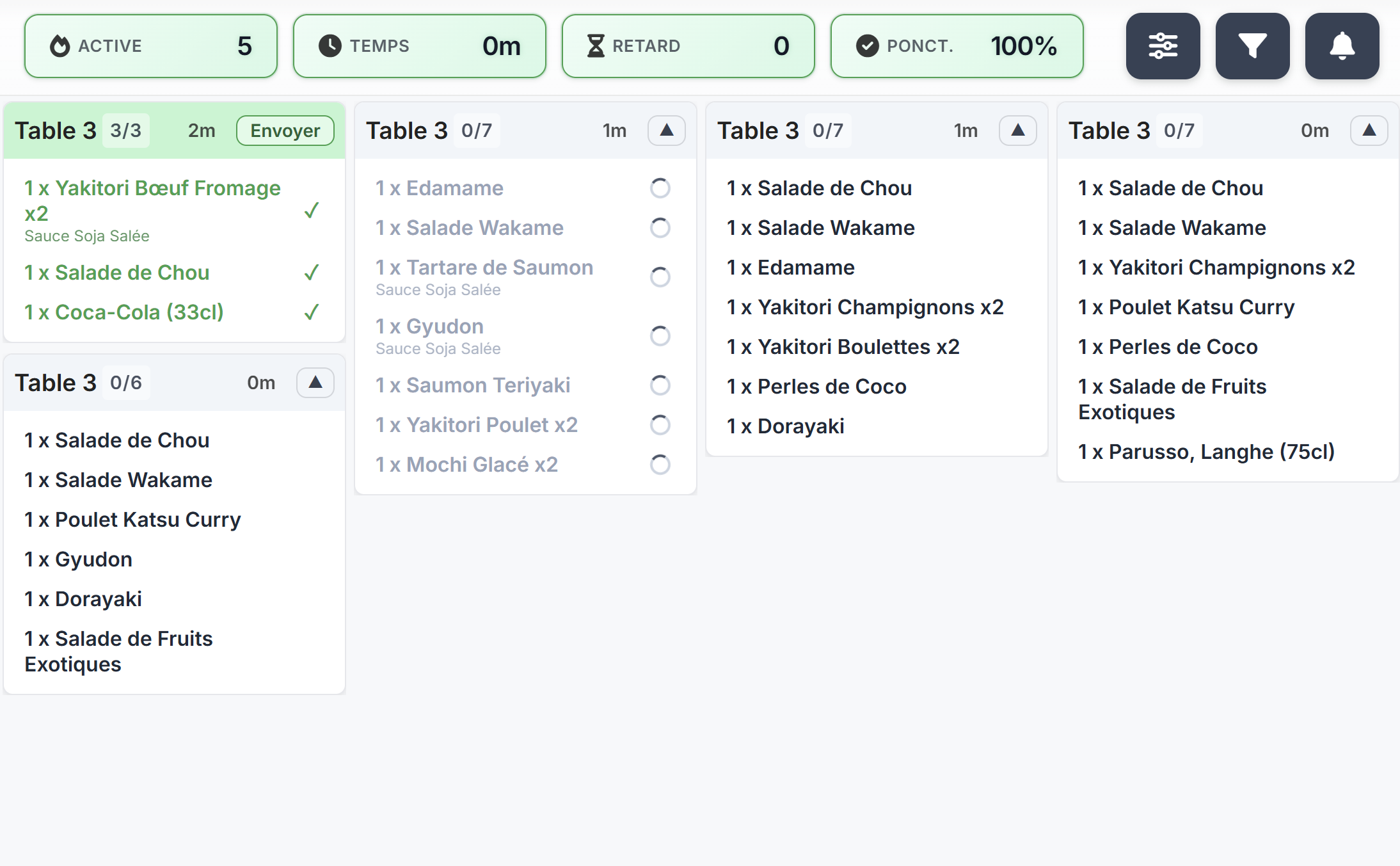Select Edamame in the third ticket
1400x866 pixels.
click(791, 267)
